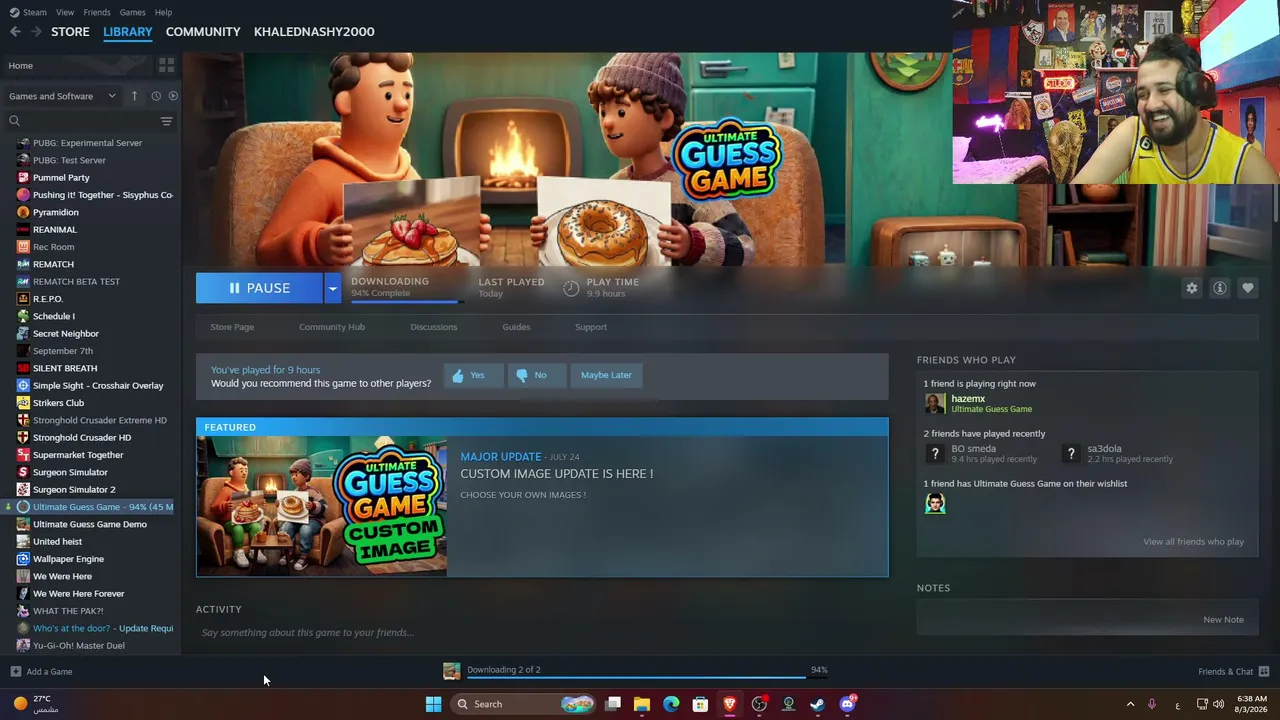
Task: Recommend the game with Yes
Action: [x=473, y=375]
